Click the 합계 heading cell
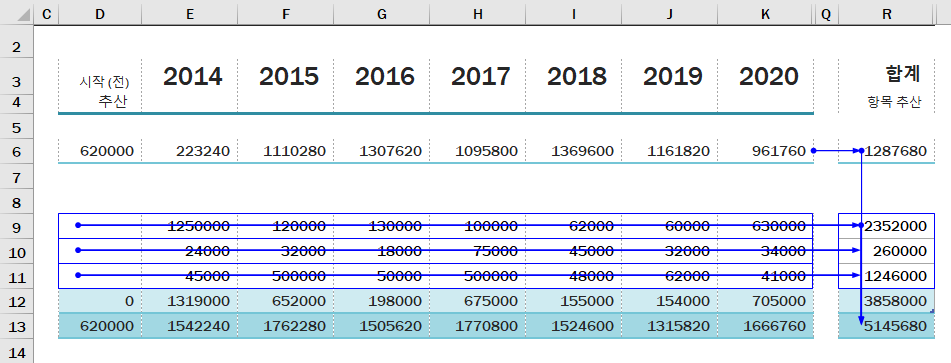The image size is (951, 363). coord(887,76)
